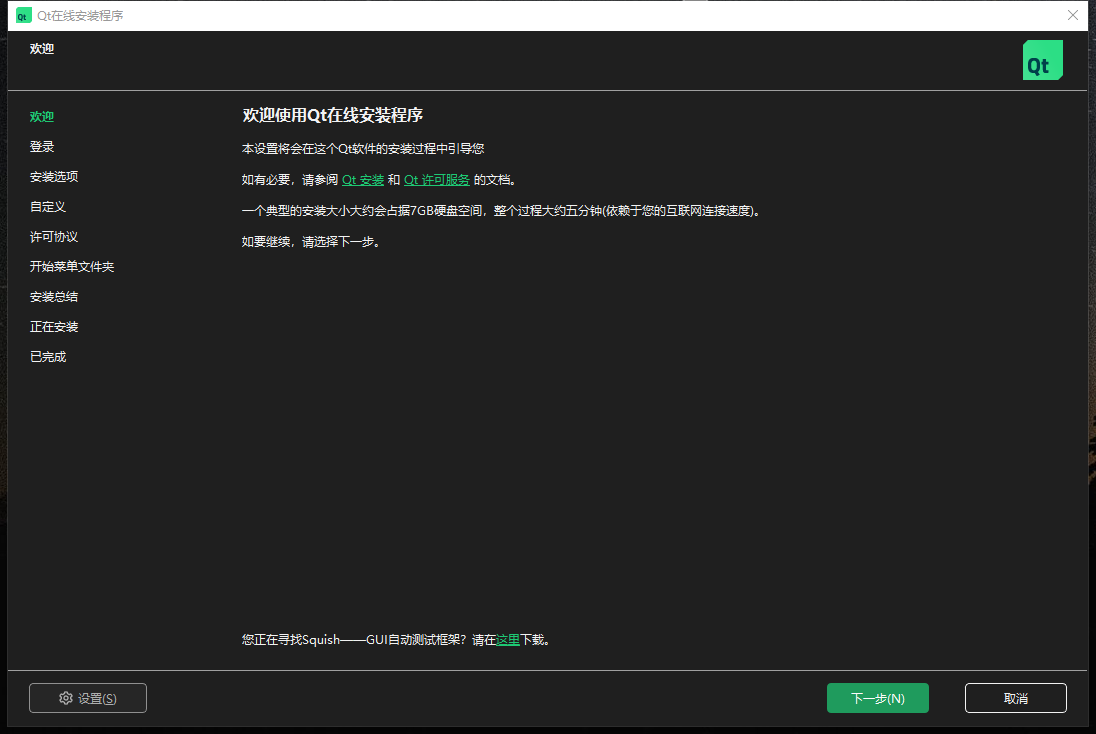Click the Qt logo in the header
The width and height of the screenshot is (1096, 734).
point(1042,60)
